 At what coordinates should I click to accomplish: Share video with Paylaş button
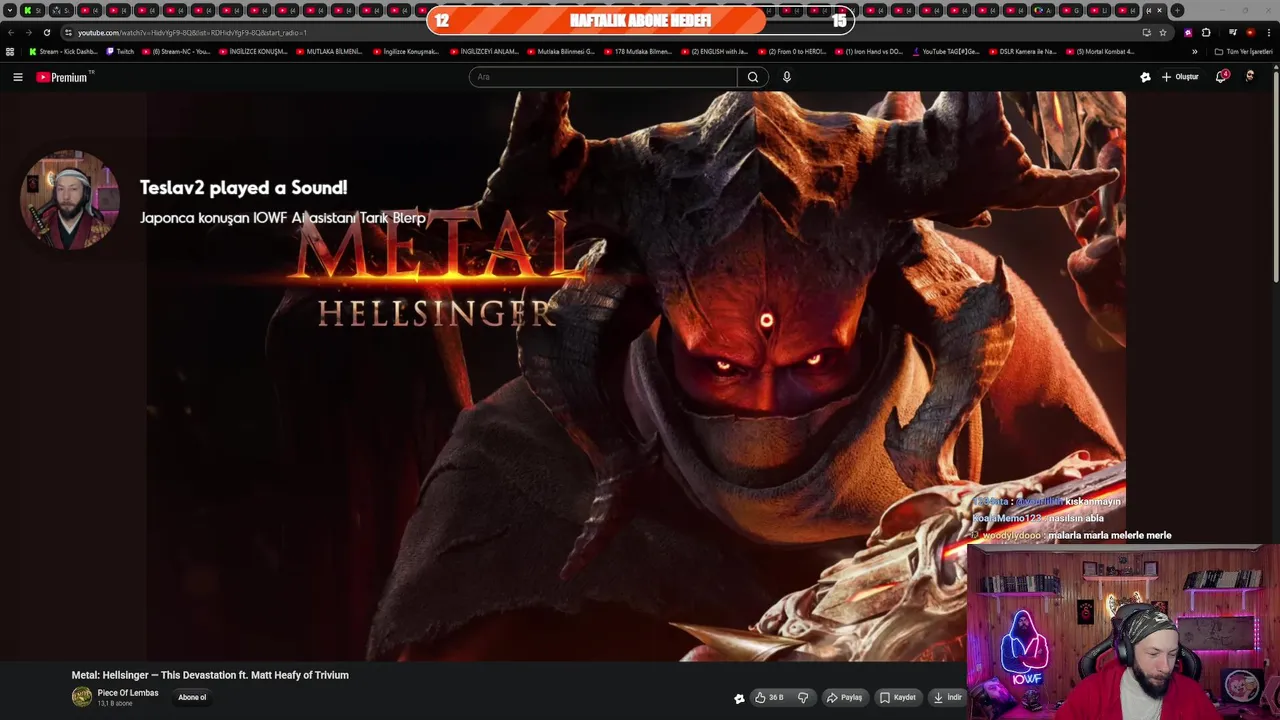[x=845, y=698]
